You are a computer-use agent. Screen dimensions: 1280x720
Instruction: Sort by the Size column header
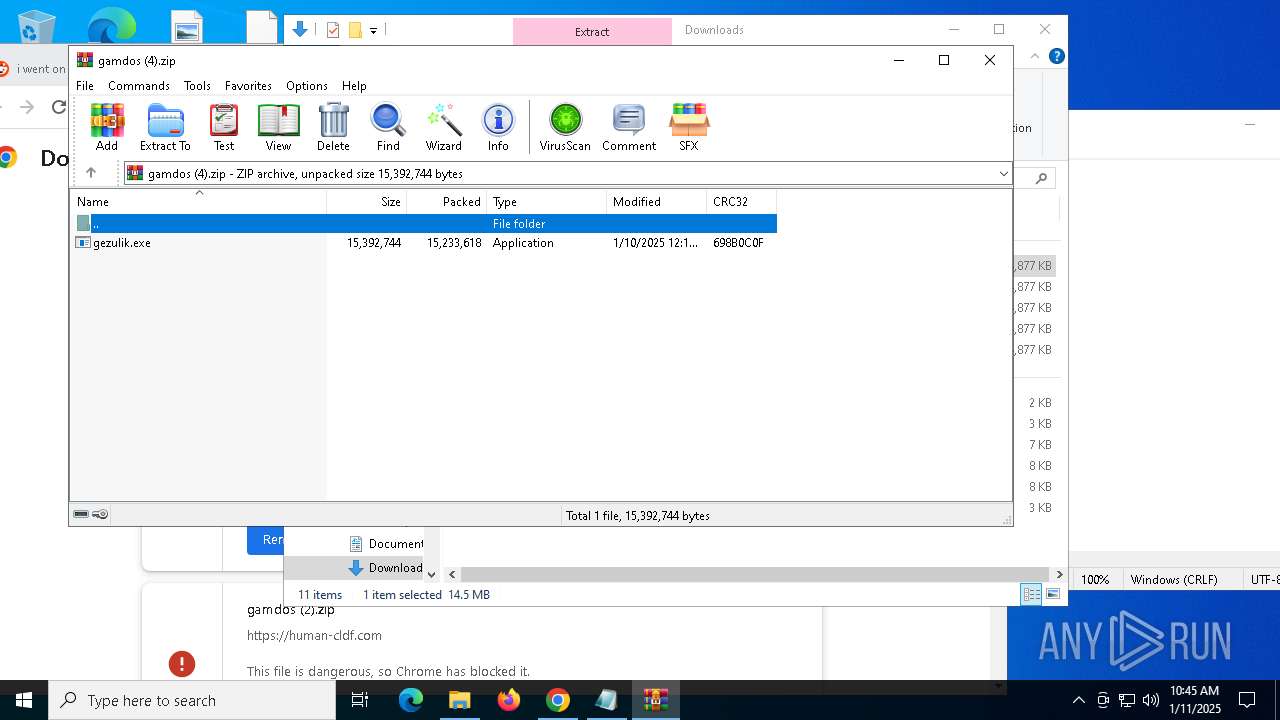[367, 202]
